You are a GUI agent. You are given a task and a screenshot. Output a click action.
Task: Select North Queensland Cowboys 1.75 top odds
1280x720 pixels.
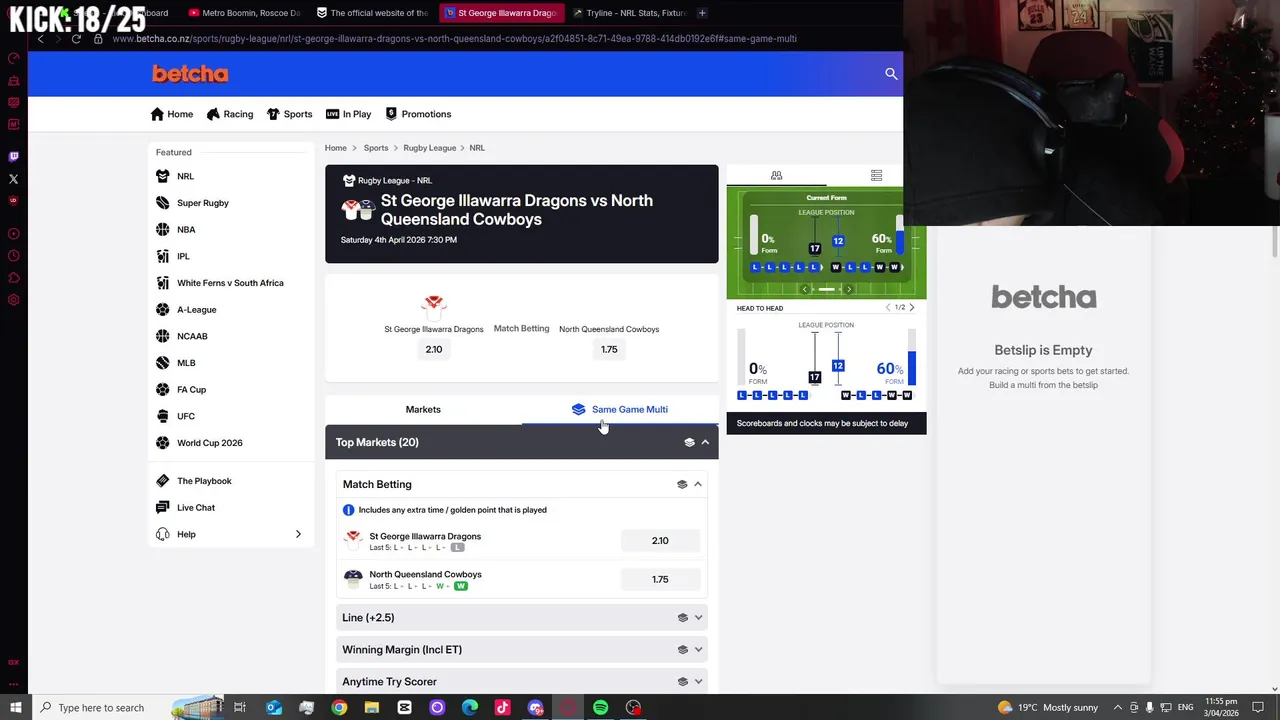609,349
